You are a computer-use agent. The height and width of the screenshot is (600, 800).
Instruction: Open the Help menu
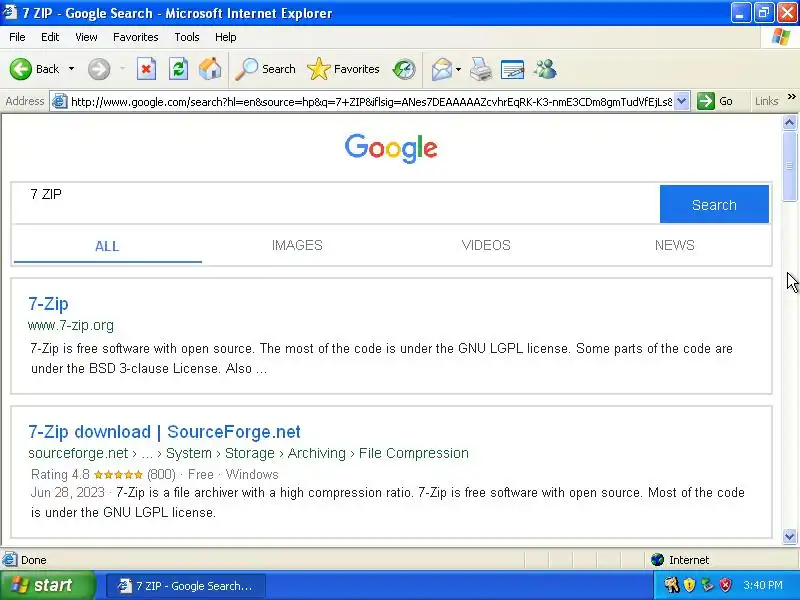pos(226,37)
